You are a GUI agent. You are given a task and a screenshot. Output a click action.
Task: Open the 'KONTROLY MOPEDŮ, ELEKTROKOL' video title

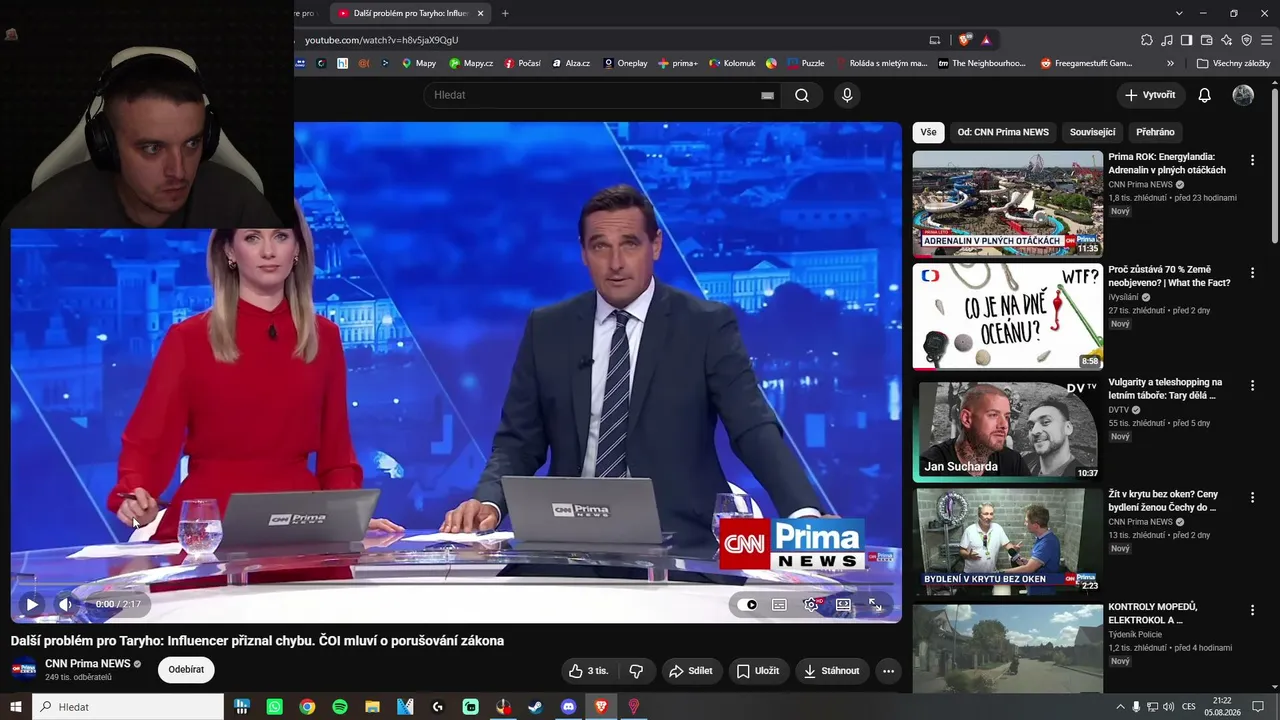coord(1153,613)
